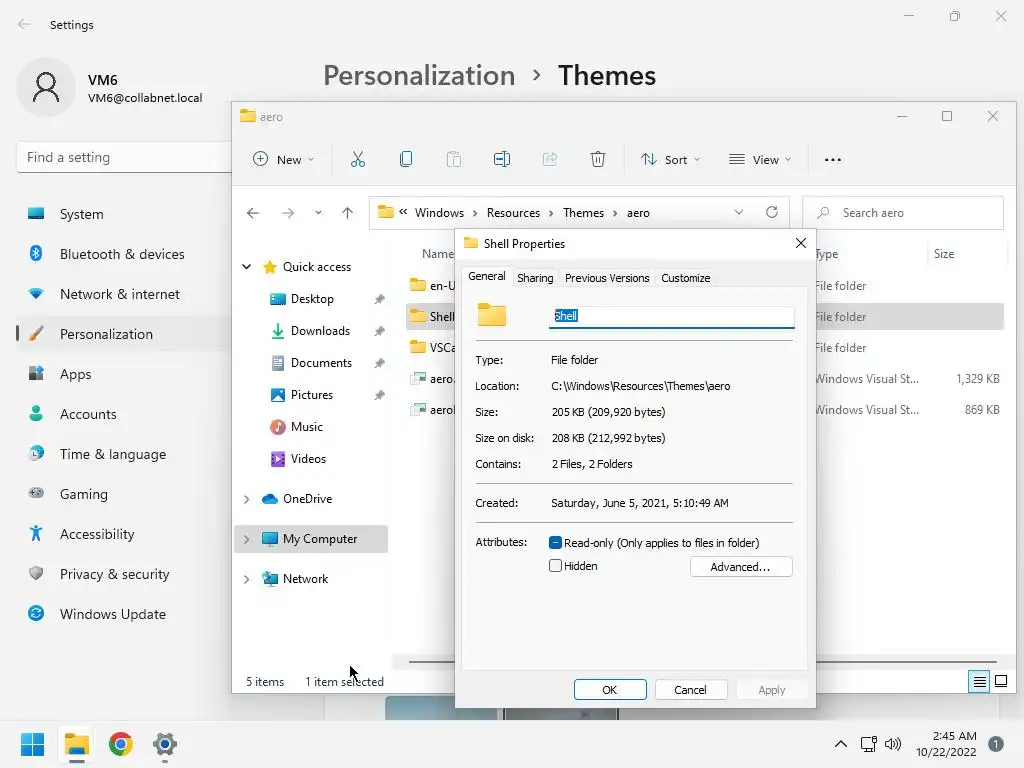Switch to details view layout icon
The width and height of the screenshot is (1024, 768).
(979, 682)
